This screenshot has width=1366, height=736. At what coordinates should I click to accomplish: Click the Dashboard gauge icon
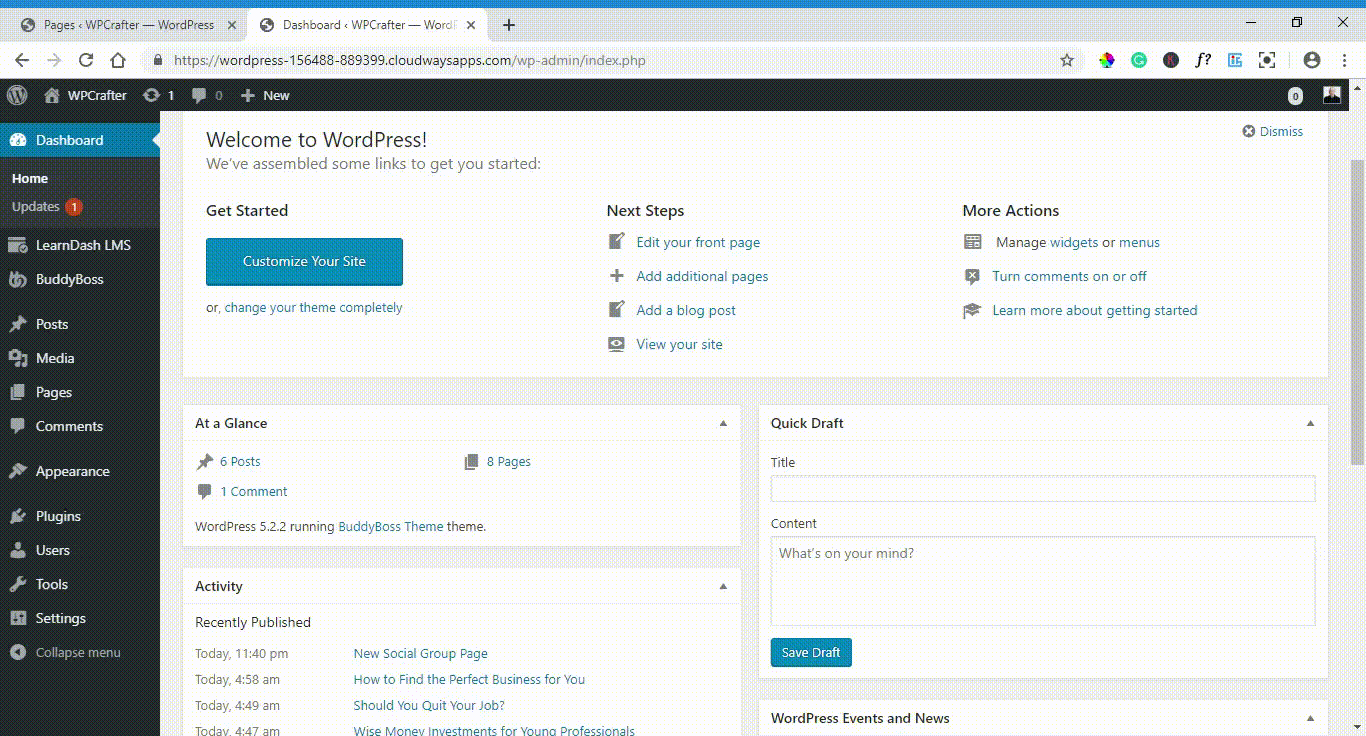(18, 140)
